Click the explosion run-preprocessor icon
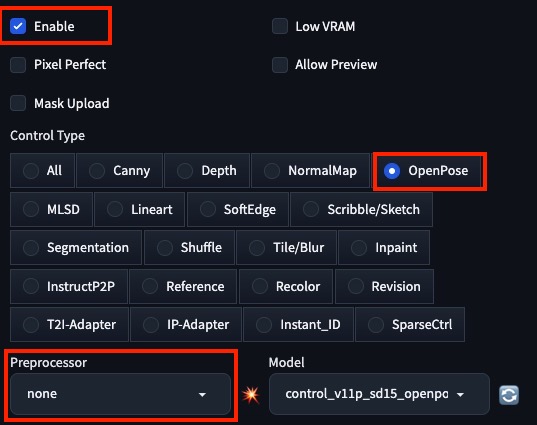The image size is (537, 425). pyautogui.click(x=251, y=394)
